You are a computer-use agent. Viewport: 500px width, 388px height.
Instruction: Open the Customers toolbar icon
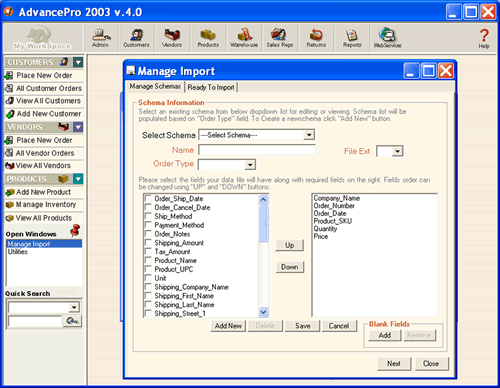(136, 38)
